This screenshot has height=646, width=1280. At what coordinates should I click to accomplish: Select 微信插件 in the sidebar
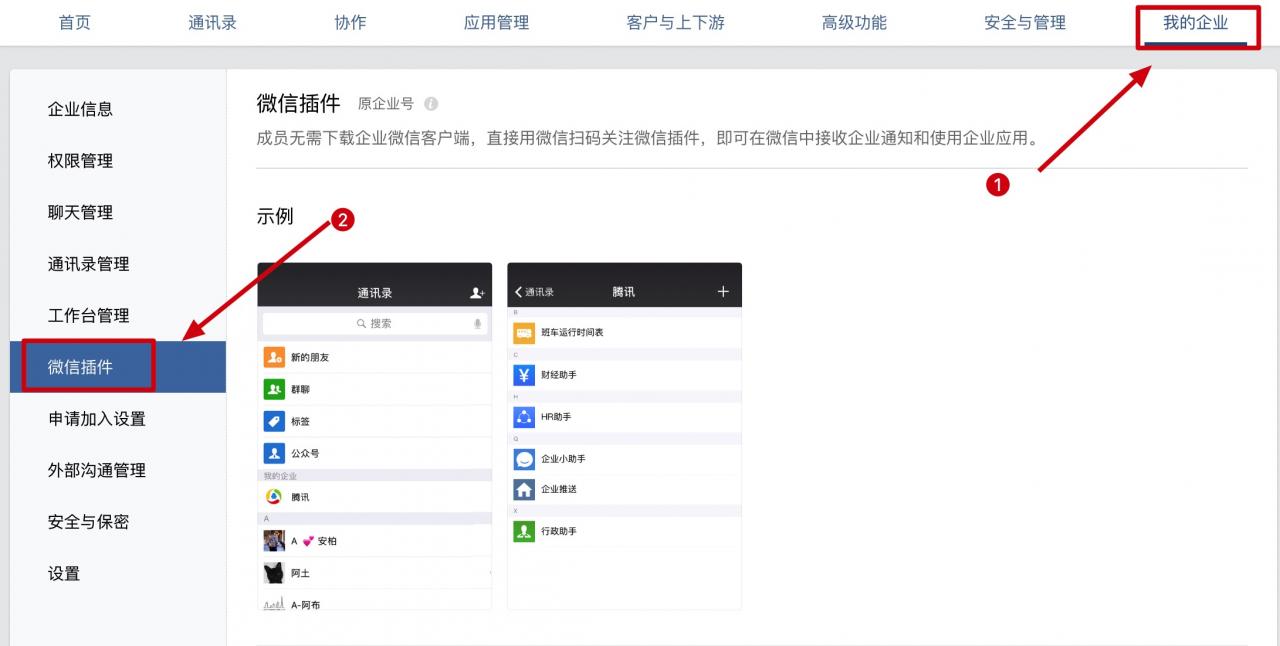(118, 367)
